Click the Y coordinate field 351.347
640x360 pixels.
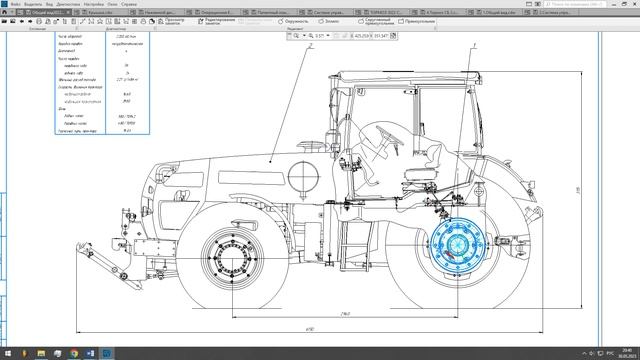[380, 36]
